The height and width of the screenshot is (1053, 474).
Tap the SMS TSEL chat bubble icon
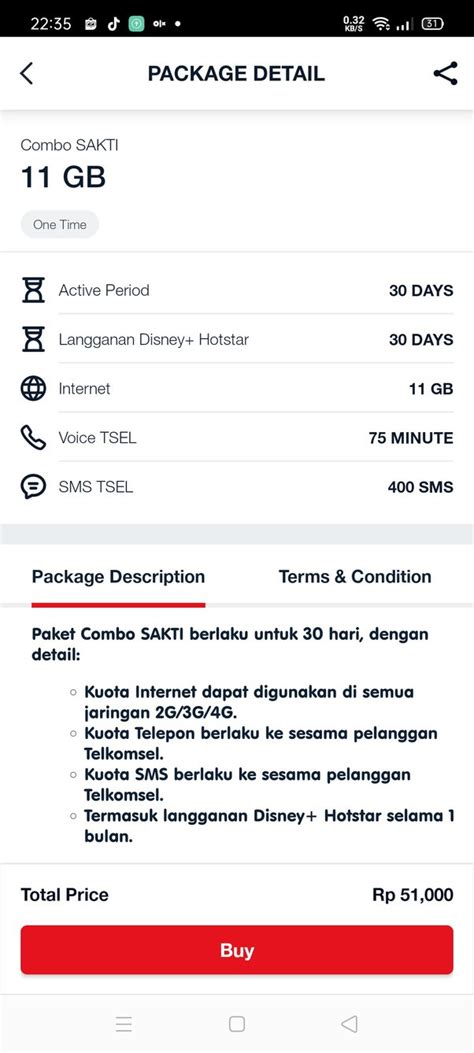33,487
